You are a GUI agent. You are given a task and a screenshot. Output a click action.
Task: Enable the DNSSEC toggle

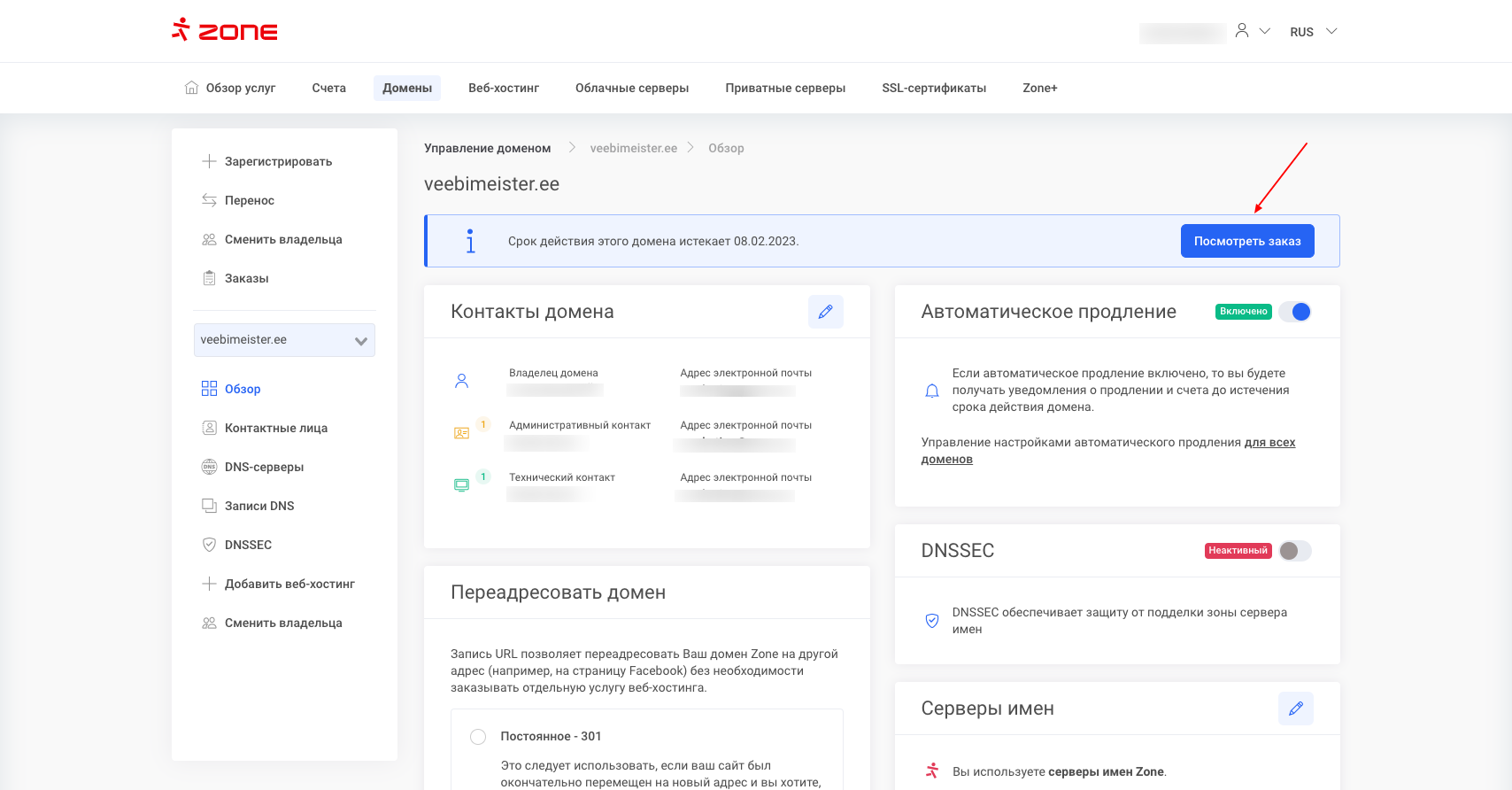[1295, 551]
